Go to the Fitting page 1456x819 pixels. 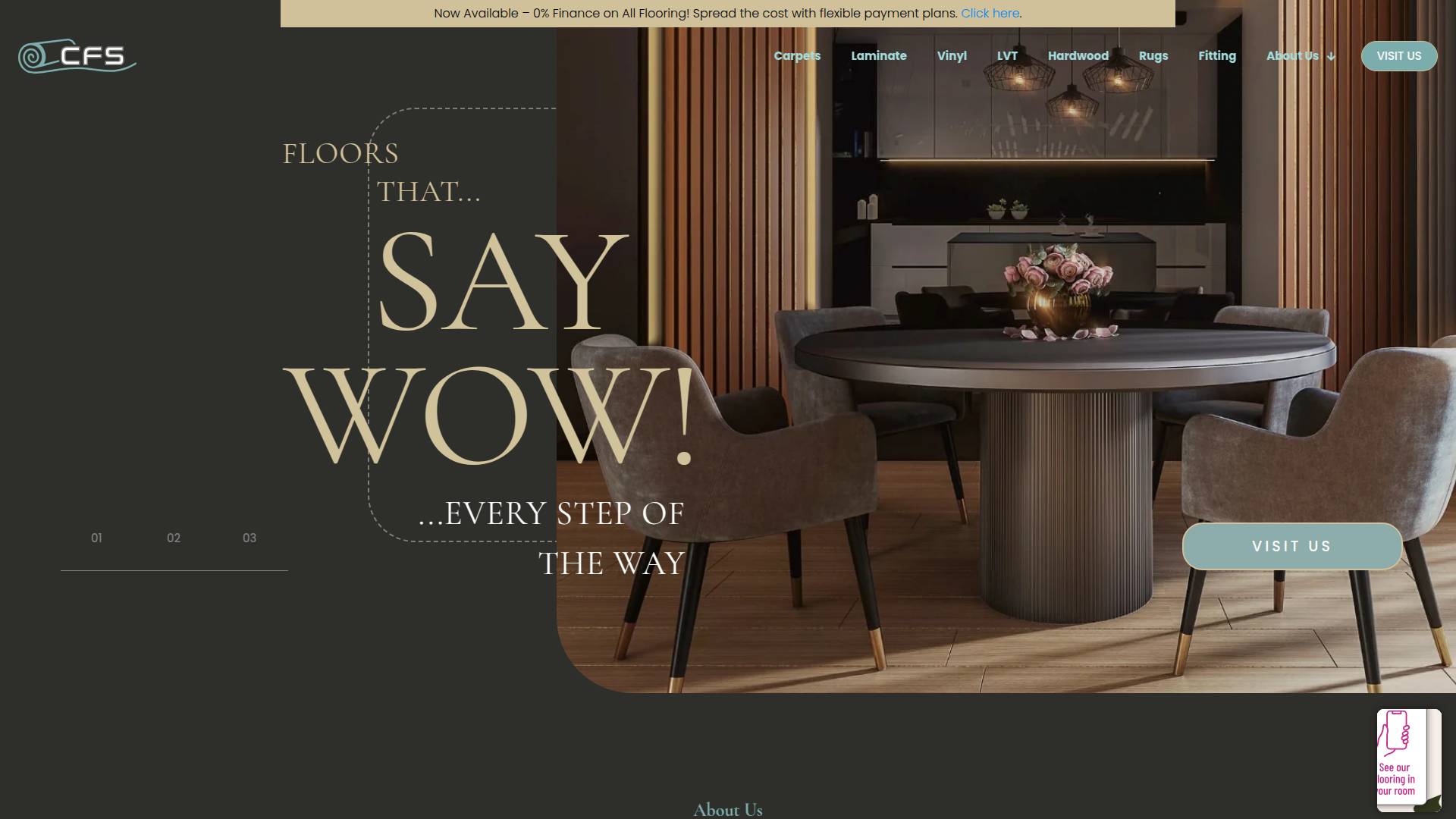point(1216,56)
